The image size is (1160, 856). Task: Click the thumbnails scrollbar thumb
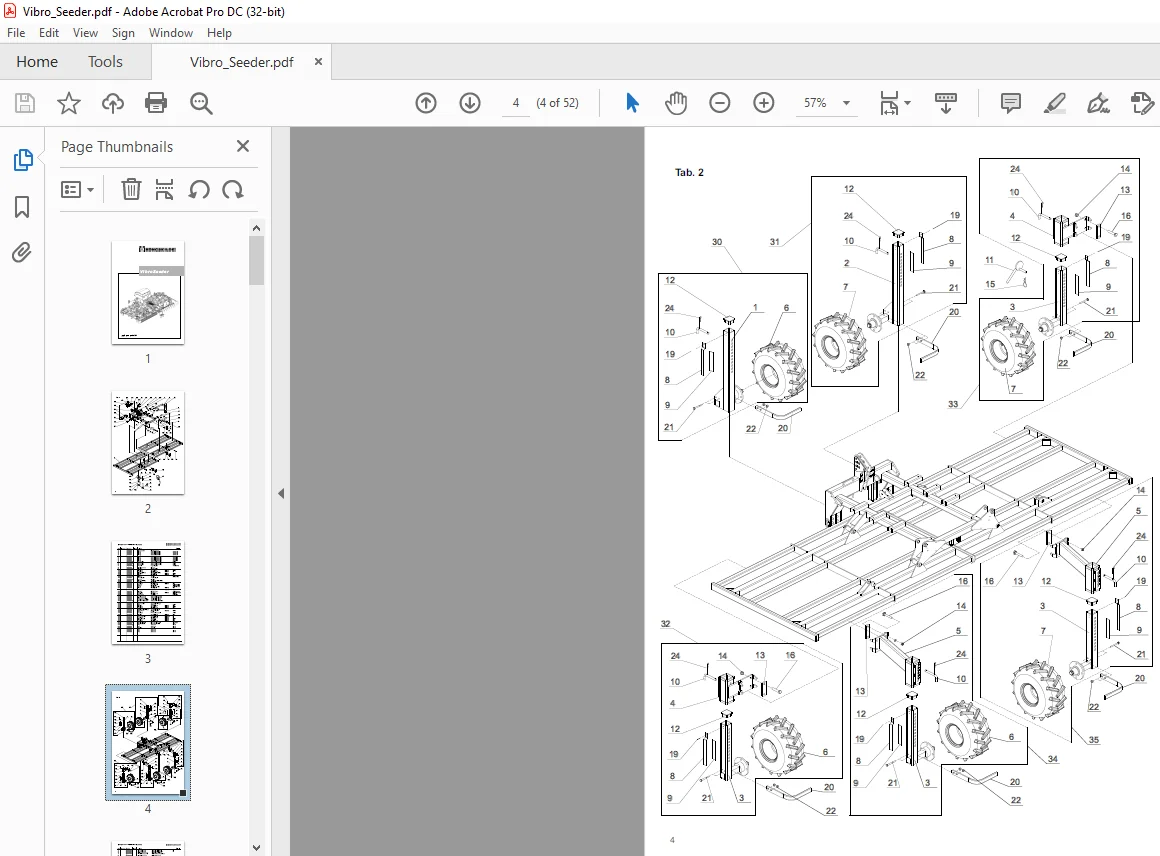(x=257, y=260)
